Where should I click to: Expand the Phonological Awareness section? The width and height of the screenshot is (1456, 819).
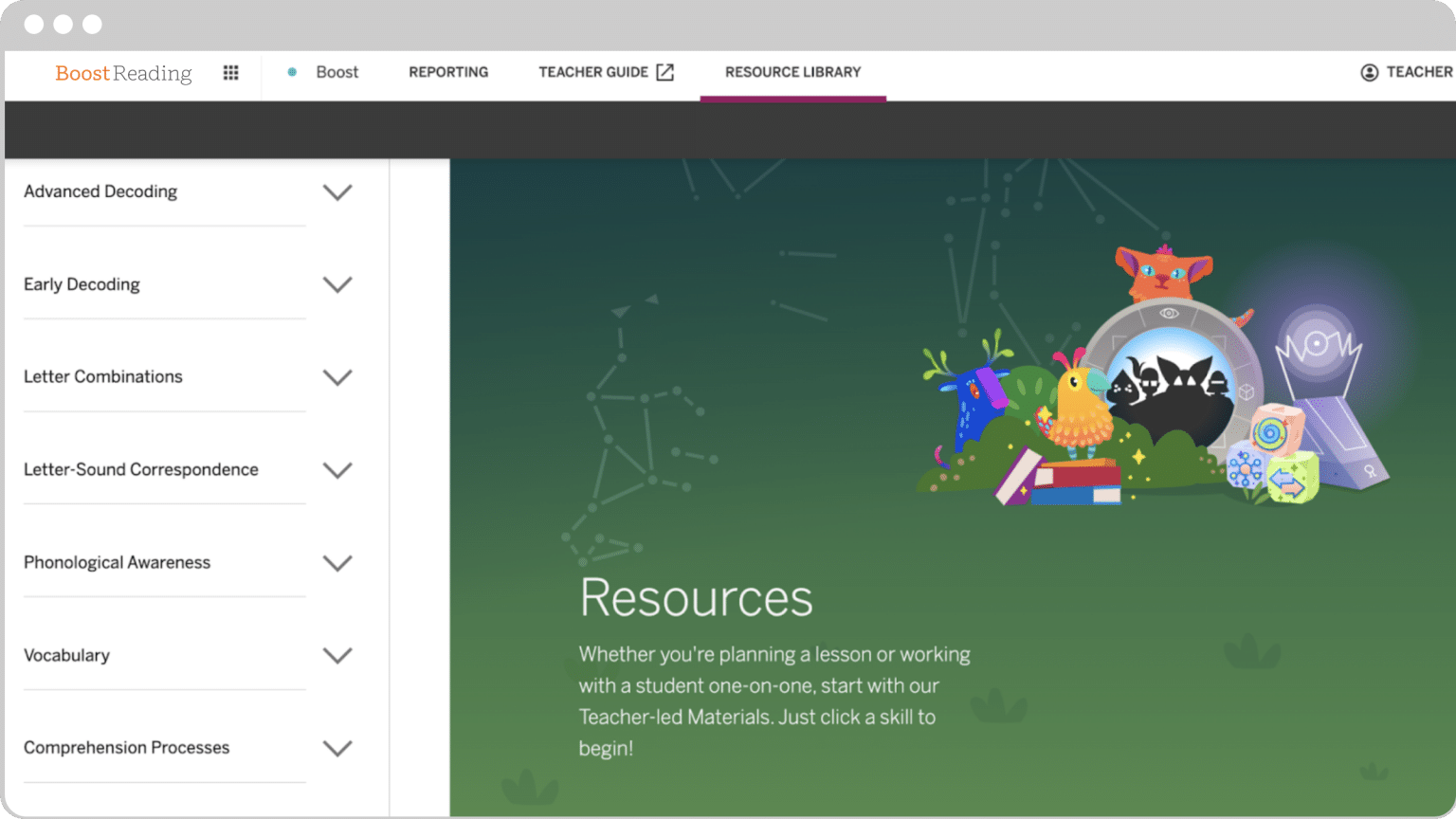337,562
